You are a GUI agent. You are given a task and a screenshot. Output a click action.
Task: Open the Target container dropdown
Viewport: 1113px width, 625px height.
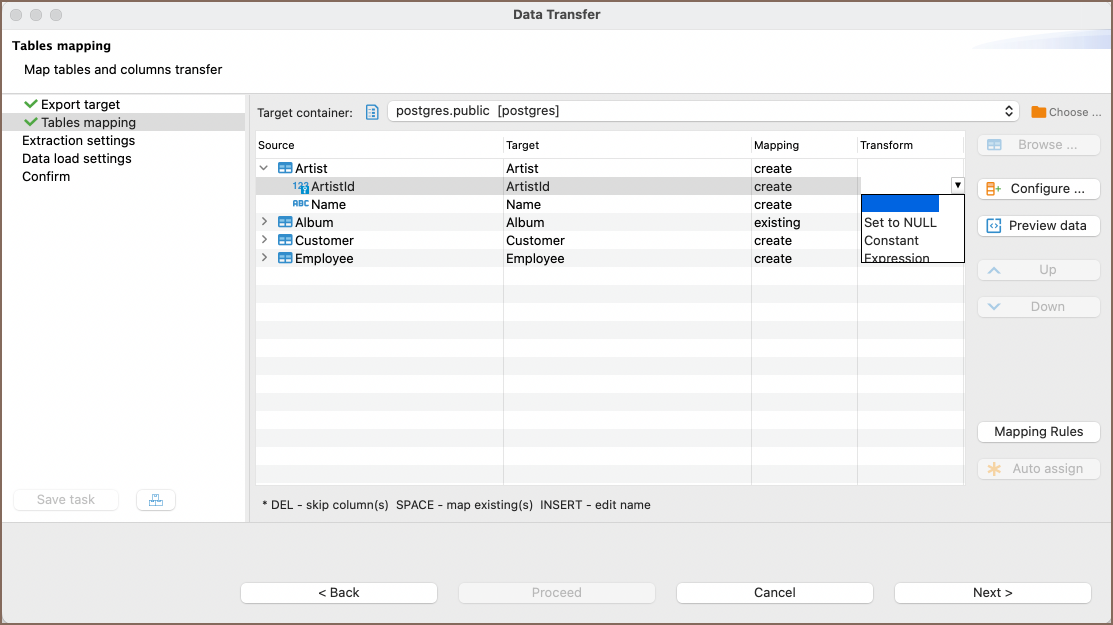tap(1008, 111)
